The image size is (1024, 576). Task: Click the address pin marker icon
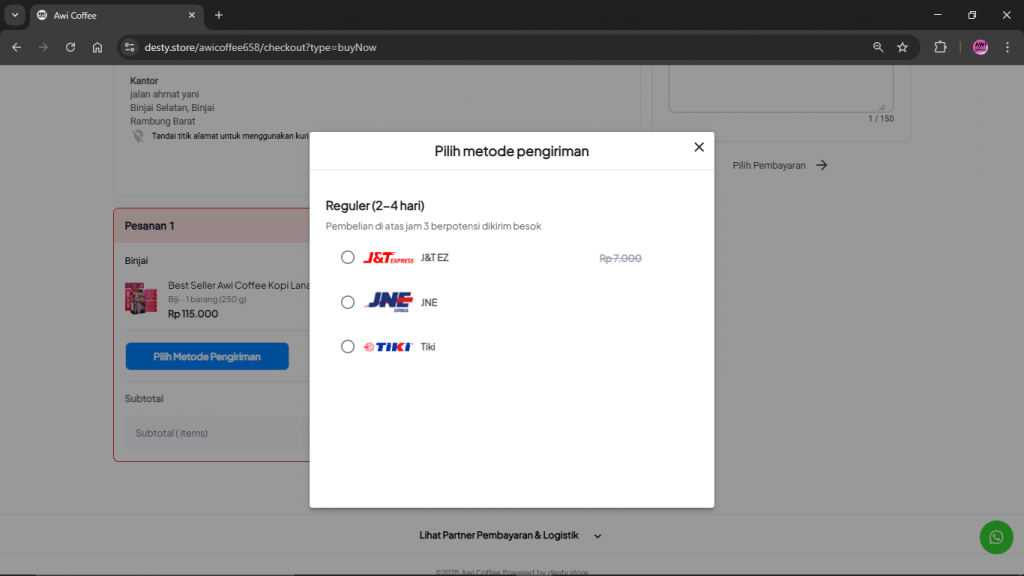pyautogui.click(x=138, y=136)
